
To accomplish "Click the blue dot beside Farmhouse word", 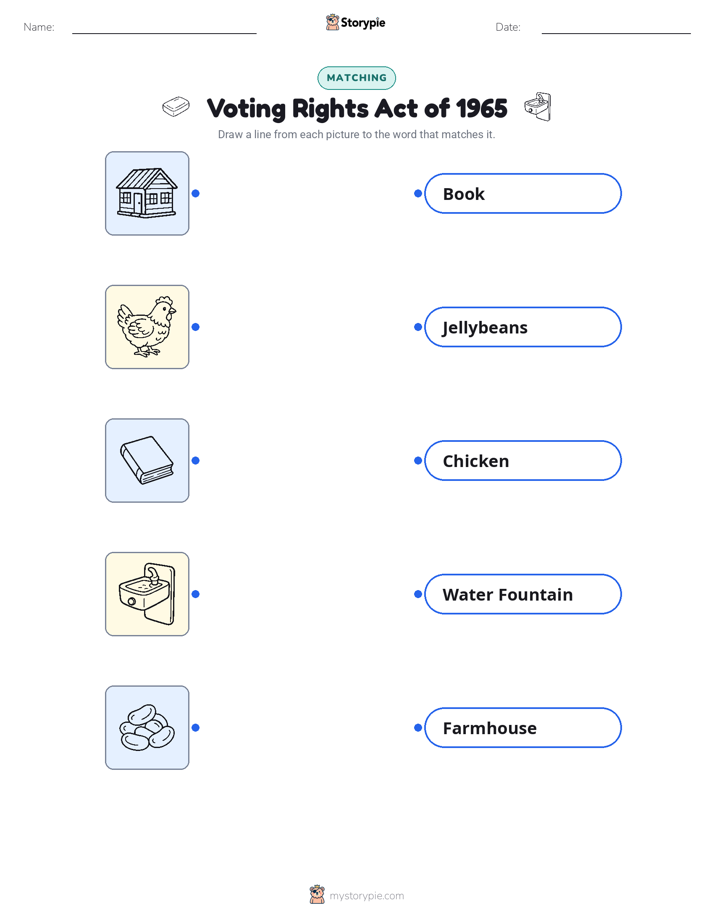I will 418,728.
